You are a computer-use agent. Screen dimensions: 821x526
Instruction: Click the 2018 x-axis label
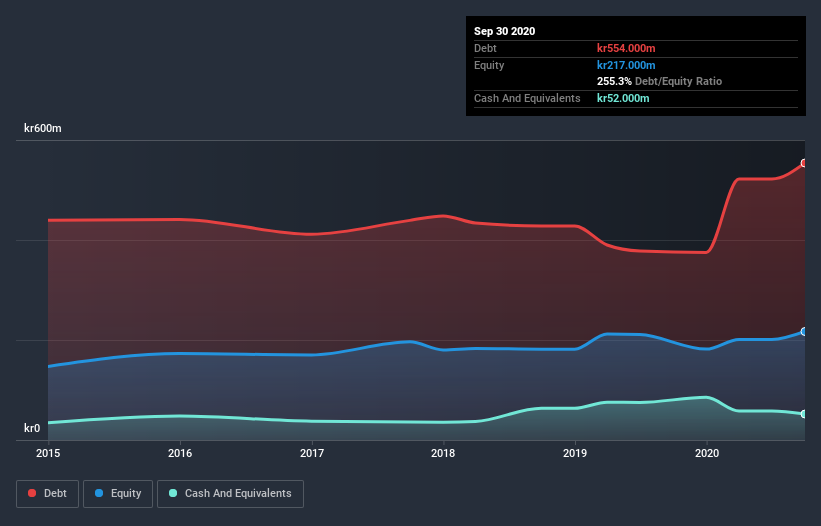pos(443,453)
